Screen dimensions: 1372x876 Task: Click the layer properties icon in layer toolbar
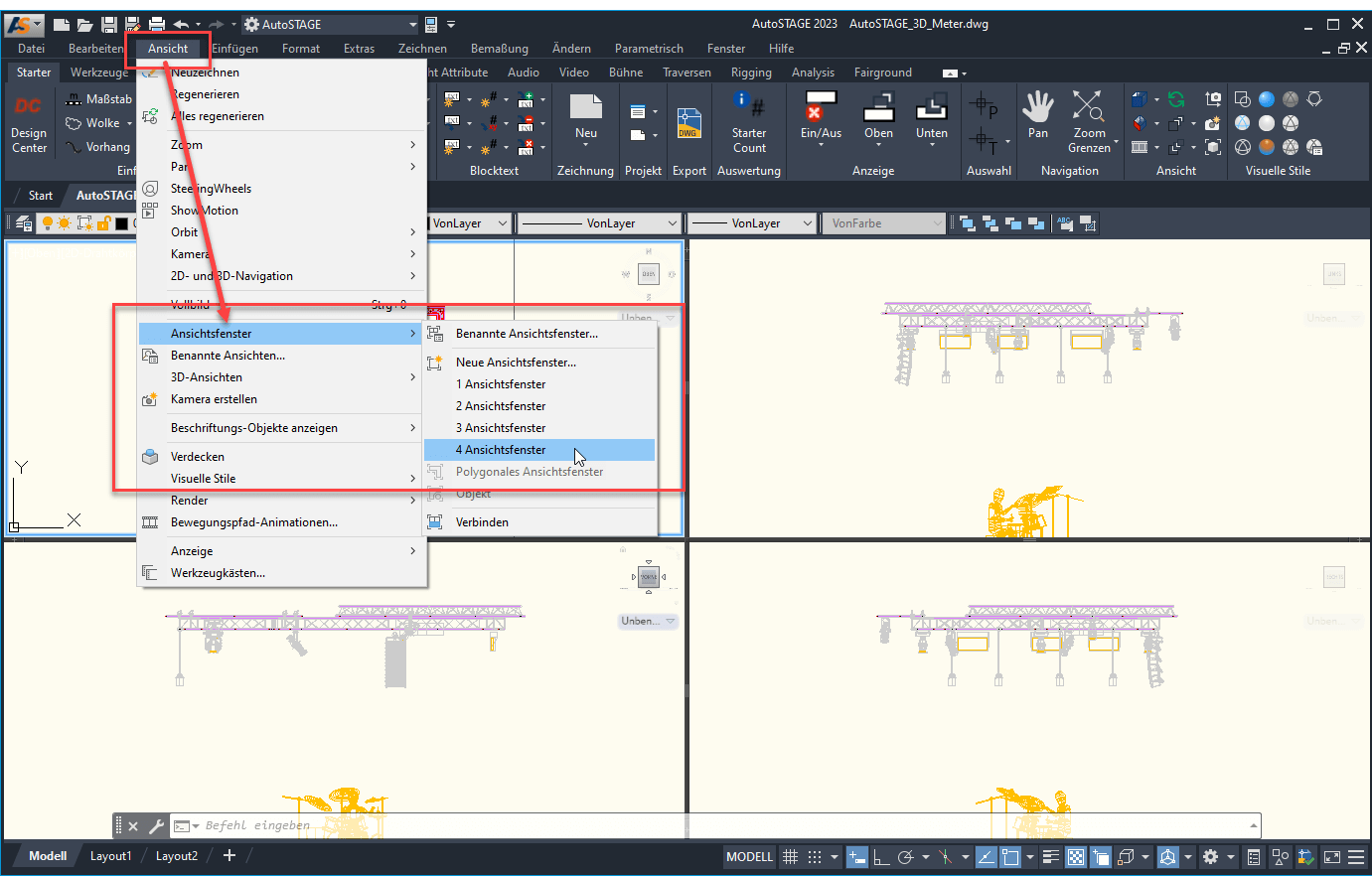click(24, 223)
